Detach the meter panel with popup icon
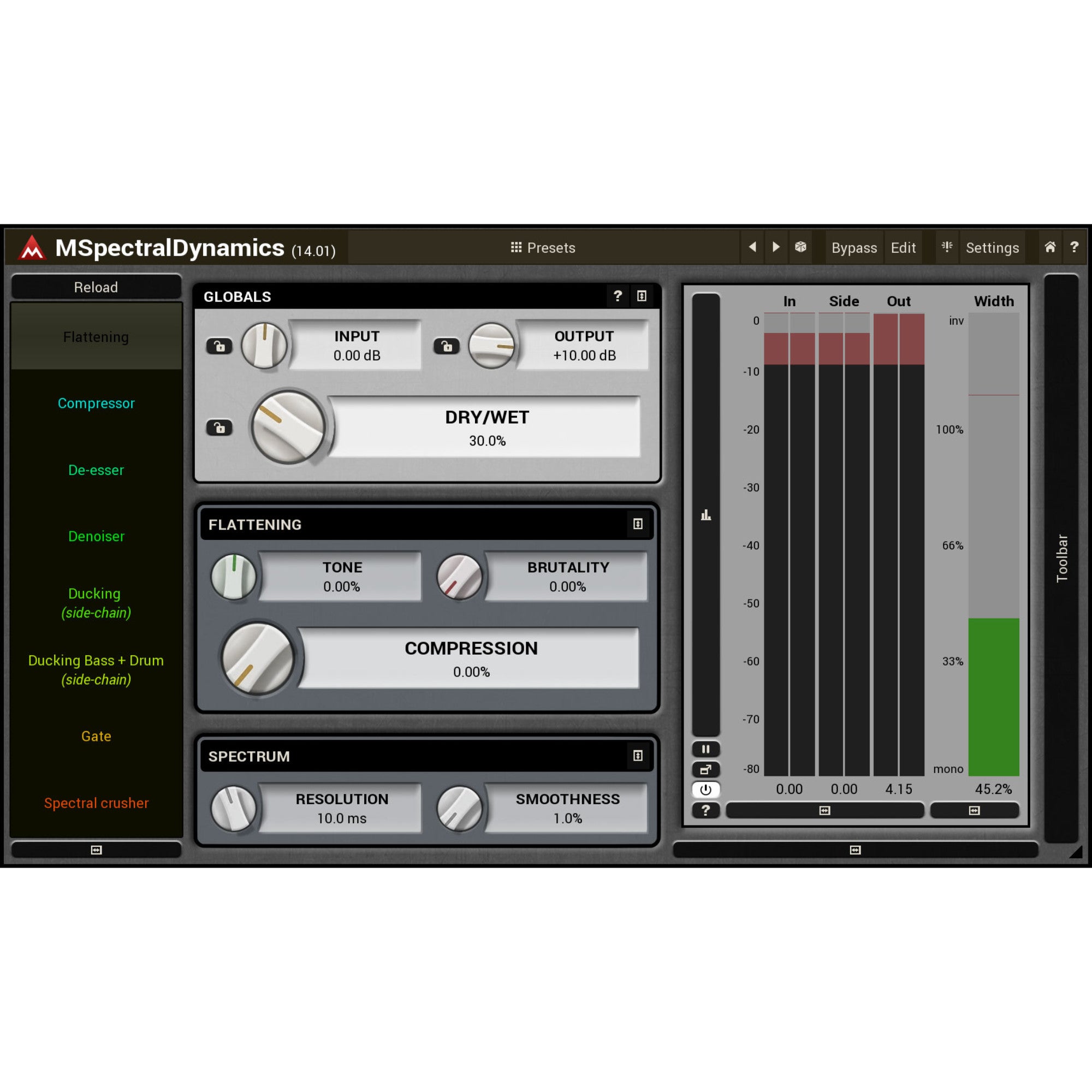This screenshot has width=1092, height=1092. pyautogui.click(x=706, y=769)
